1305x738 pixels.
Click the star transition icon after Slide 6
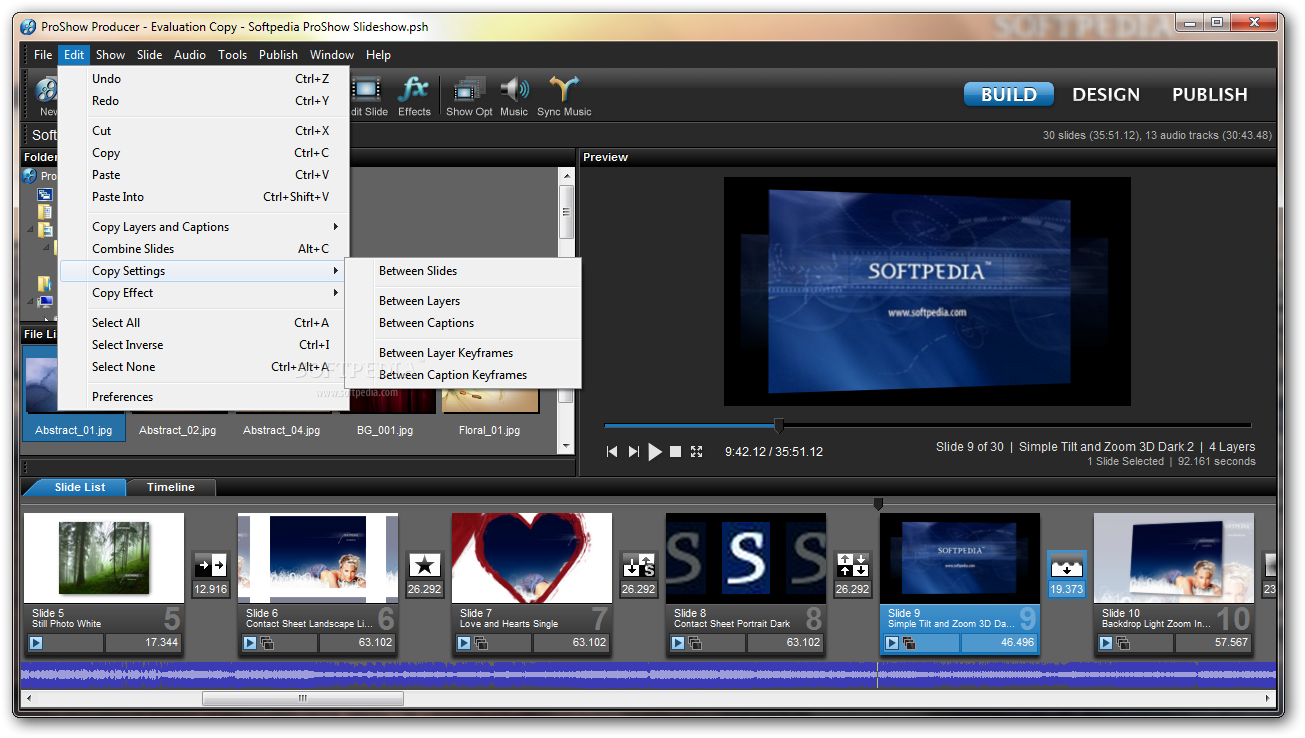pos(424,565)
